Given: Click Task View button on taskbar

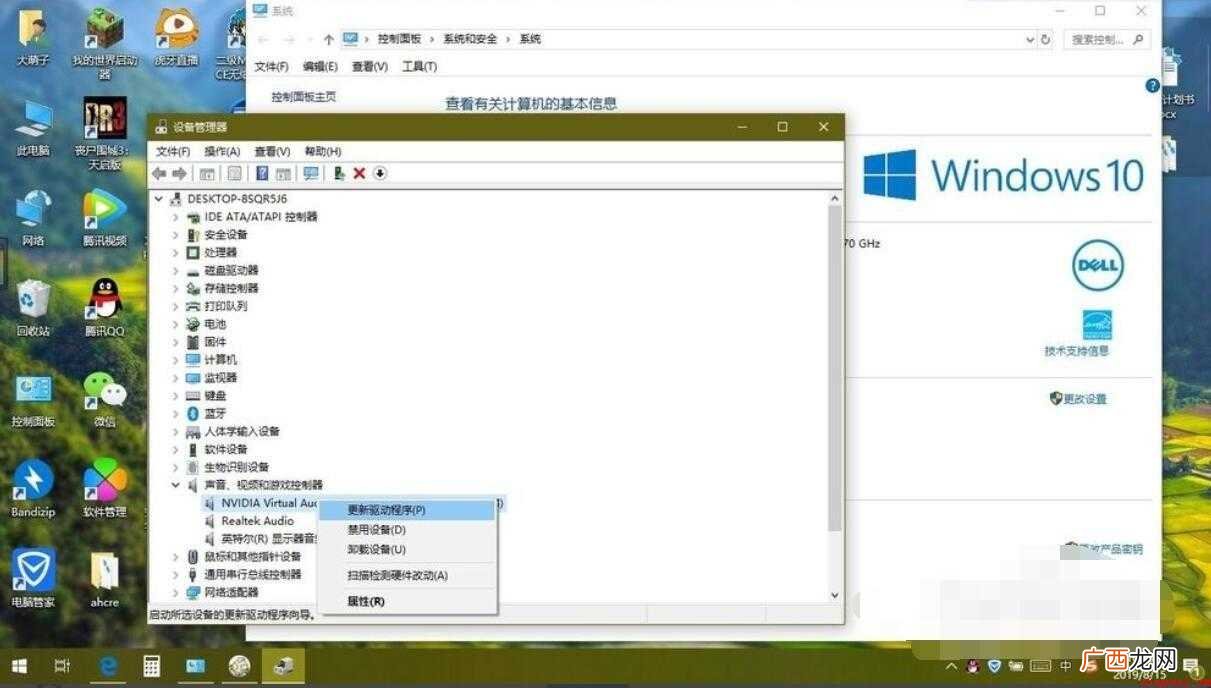Looking at the screenshot, I should tap(62, 666).
